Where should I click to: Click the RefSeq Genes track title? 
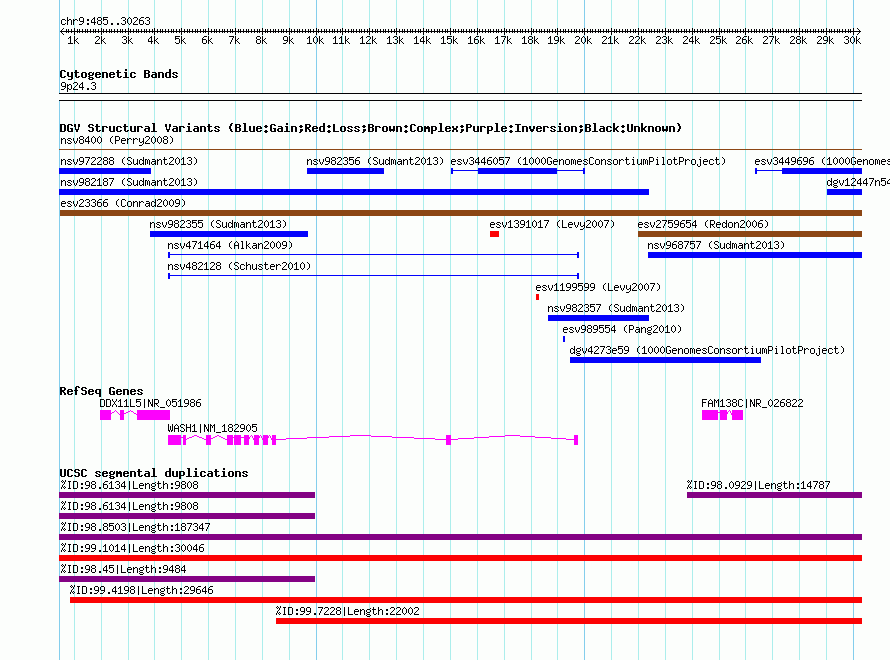click(x=102, y=391)
